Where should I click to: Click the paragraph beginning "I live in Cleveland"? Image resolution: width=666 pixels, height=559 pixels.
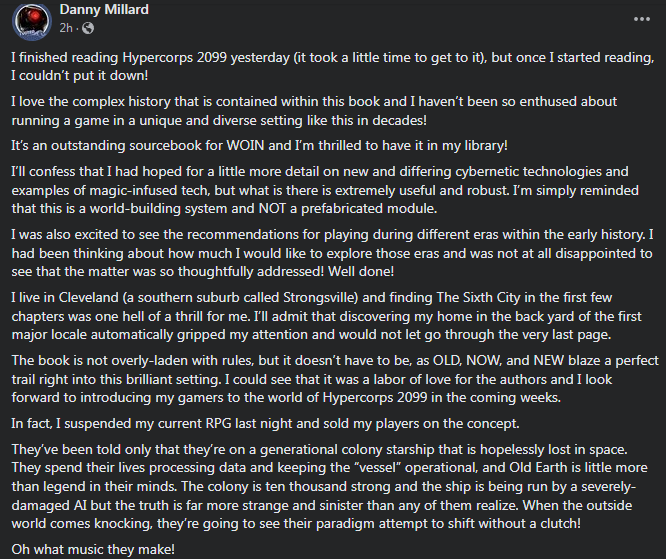coord(326,316)
